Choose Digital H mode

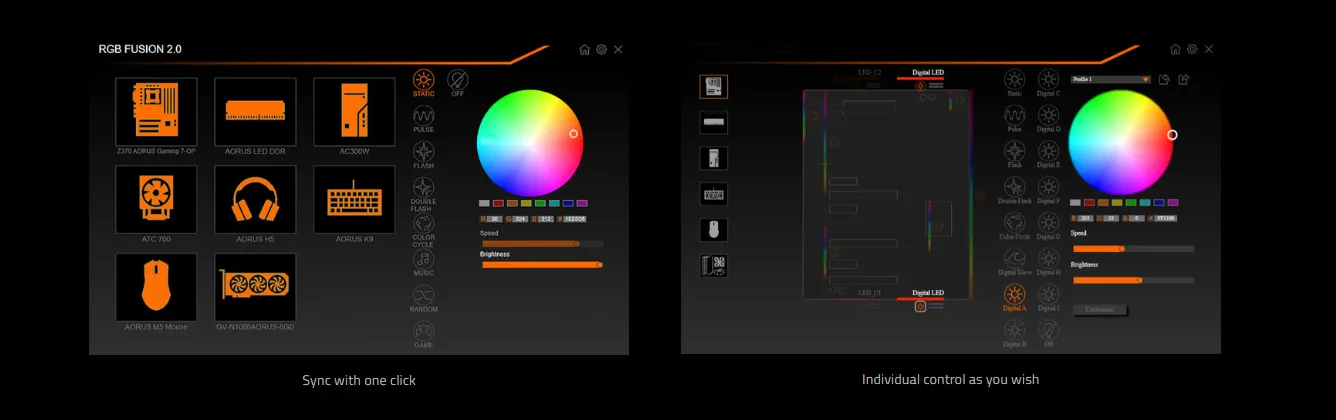[x=1048, y=259]
